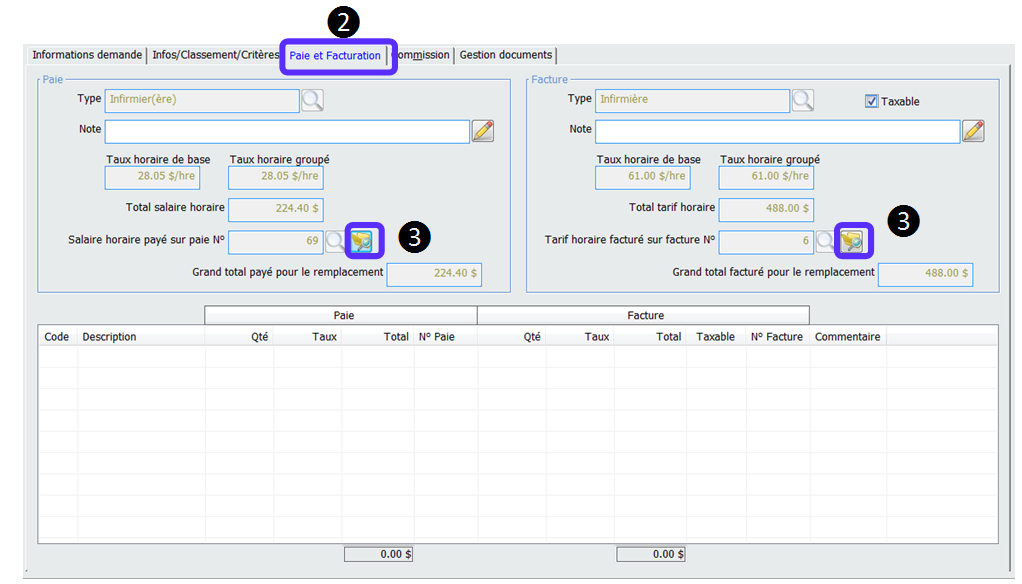Click the Note input field in Paie section
Image resolution: width=1022 pixels, height=584 pixels.
(x=287, y=131)
